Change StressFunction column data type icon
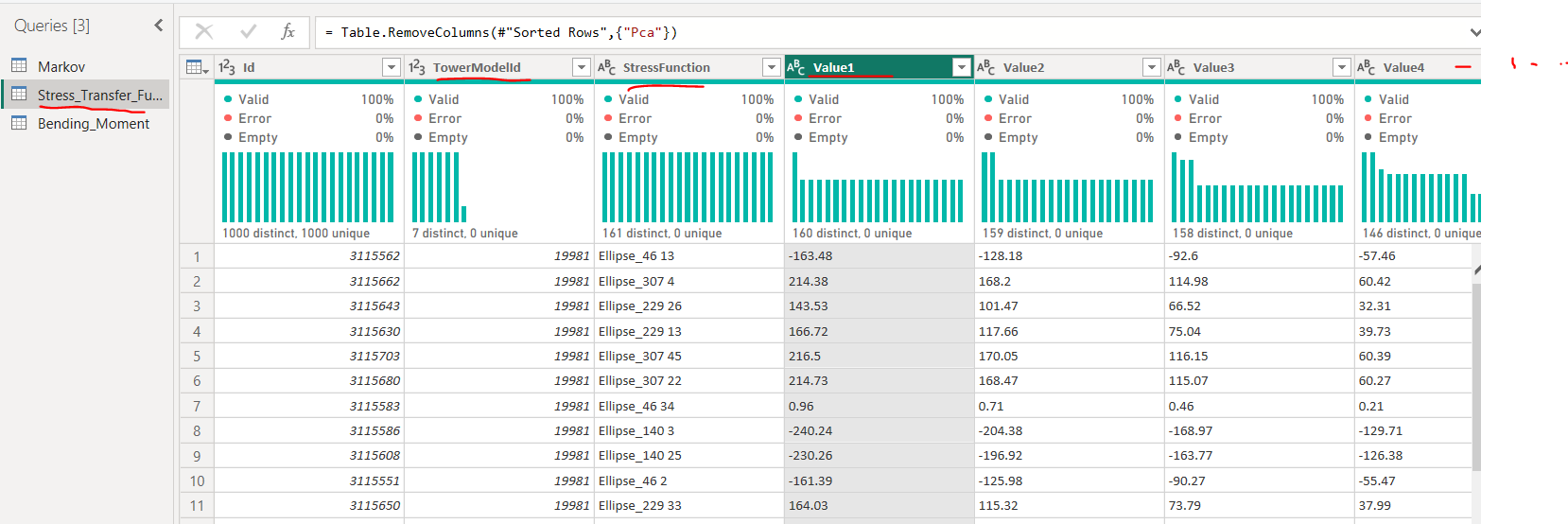 point(607,67)
